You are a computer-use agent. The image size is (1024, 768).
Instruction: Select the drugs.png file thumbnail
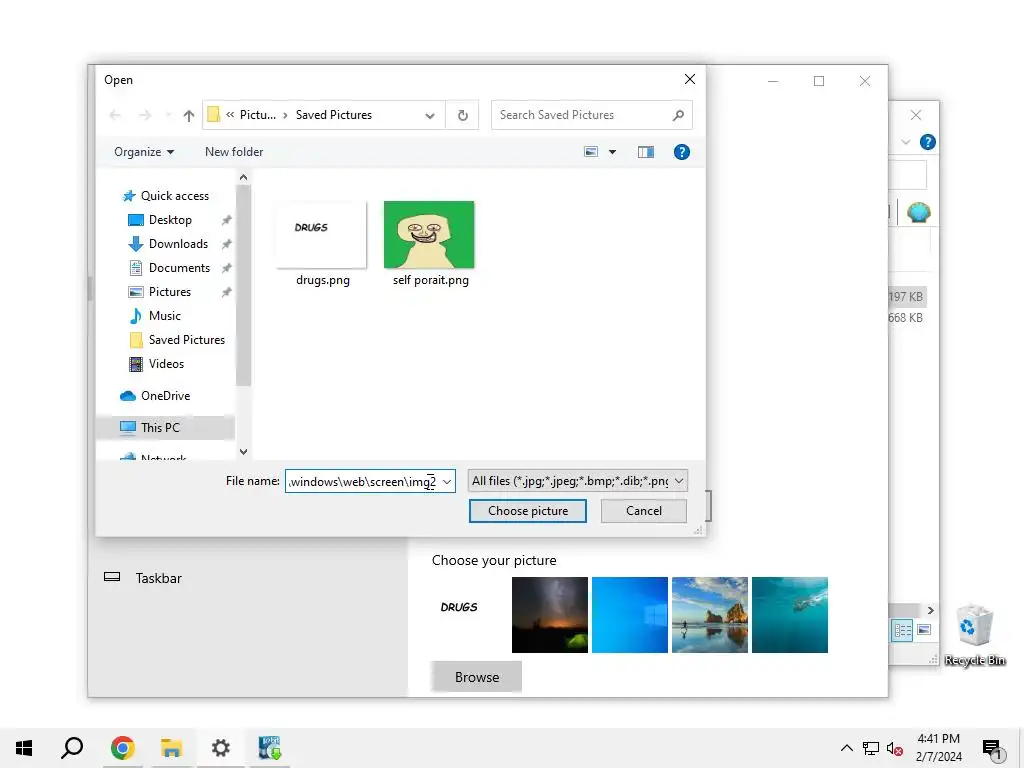click(322, 244)
